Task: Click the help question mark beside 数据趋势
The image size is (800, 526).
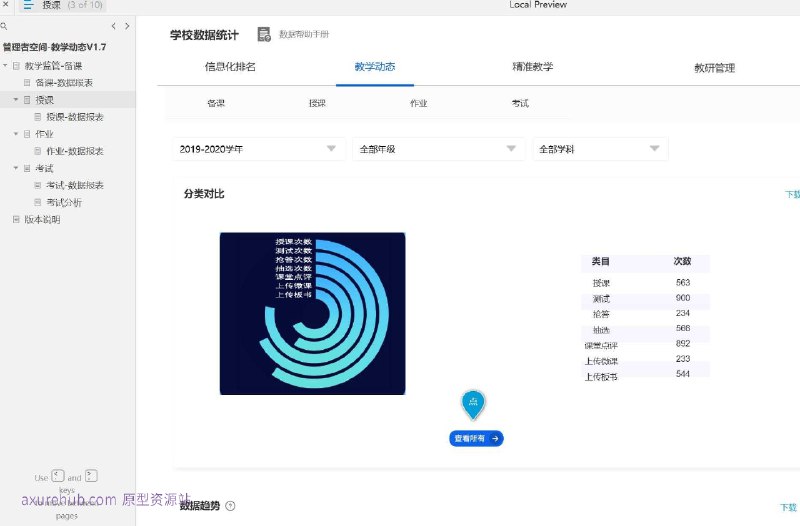Action: click(230, 506)
